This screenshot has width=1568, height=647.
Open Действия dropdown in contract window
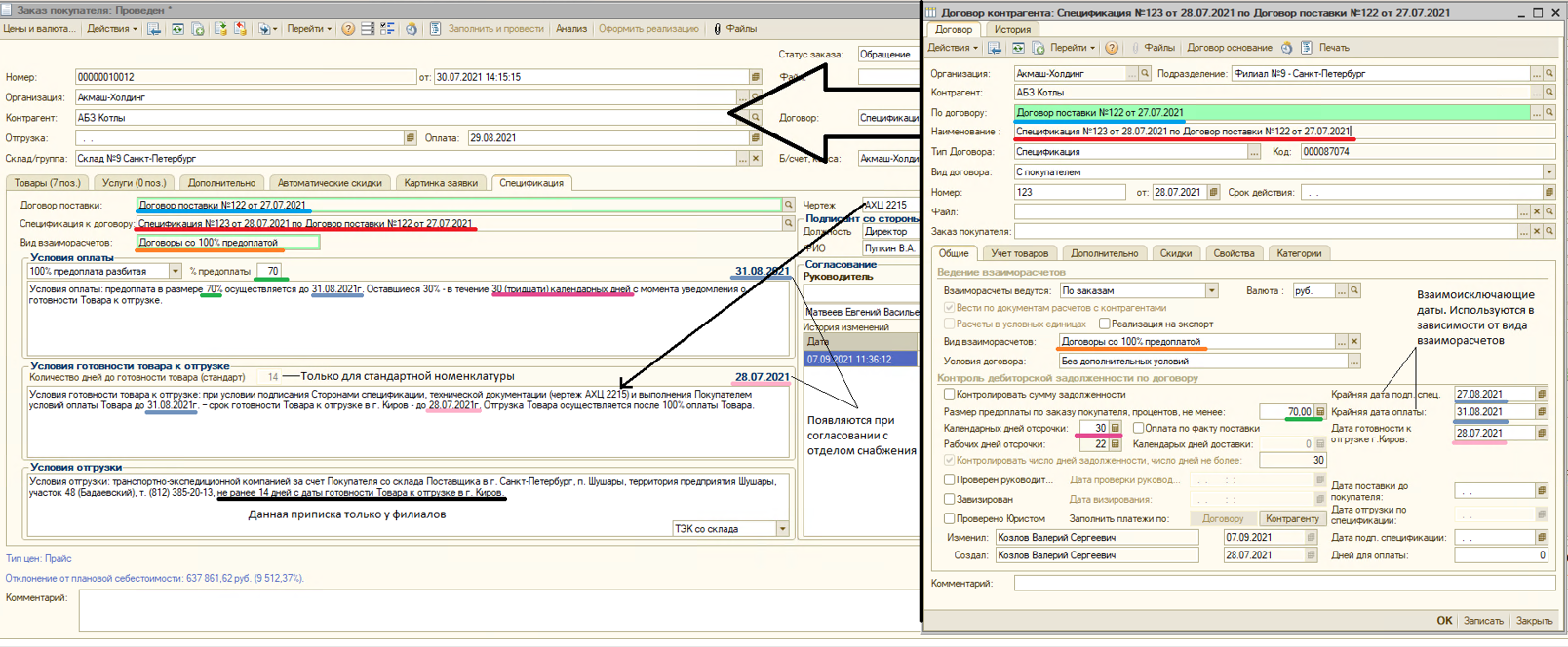953,48
